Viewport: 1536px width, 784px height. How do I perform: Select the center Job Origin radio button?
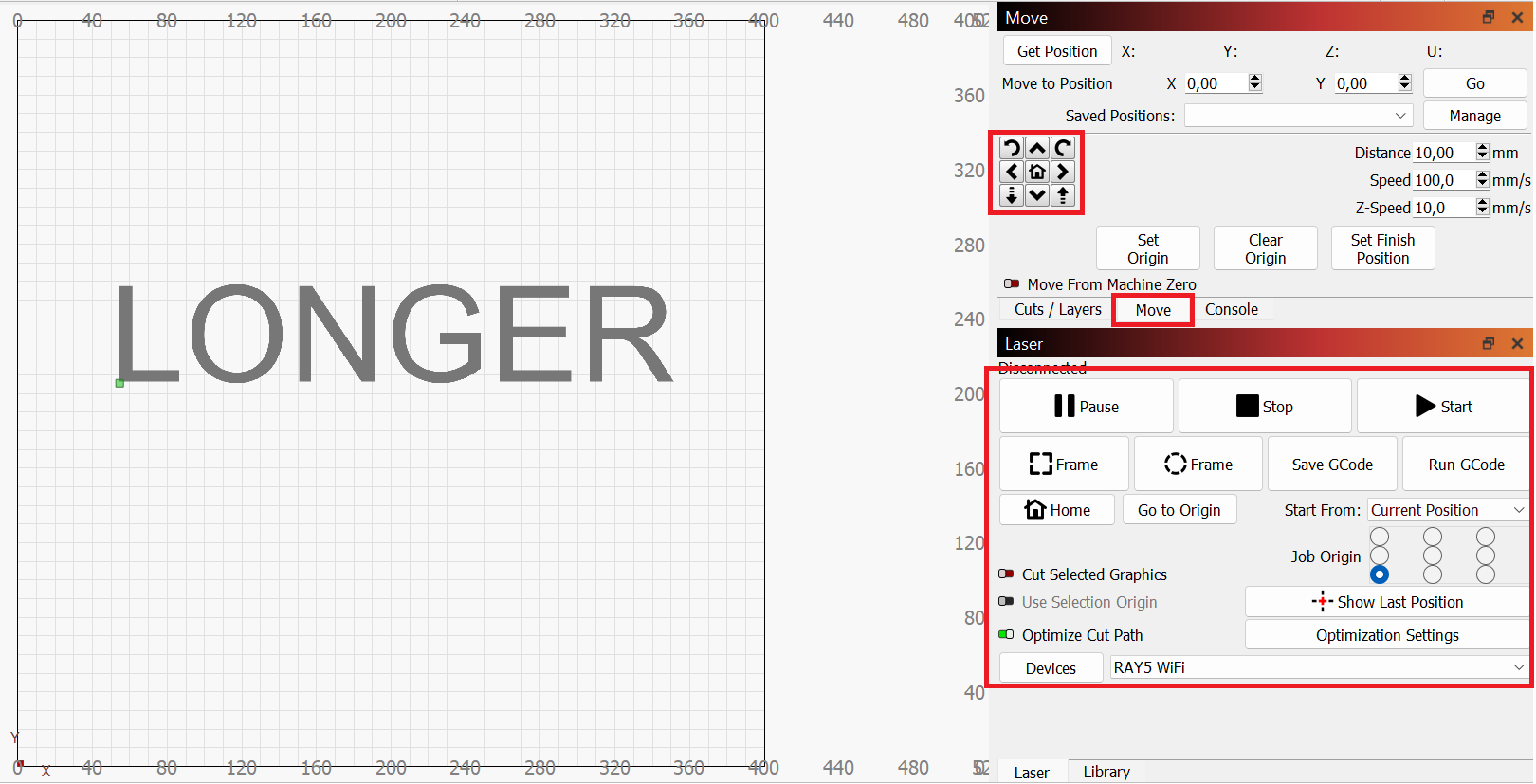pos(1433,556)
